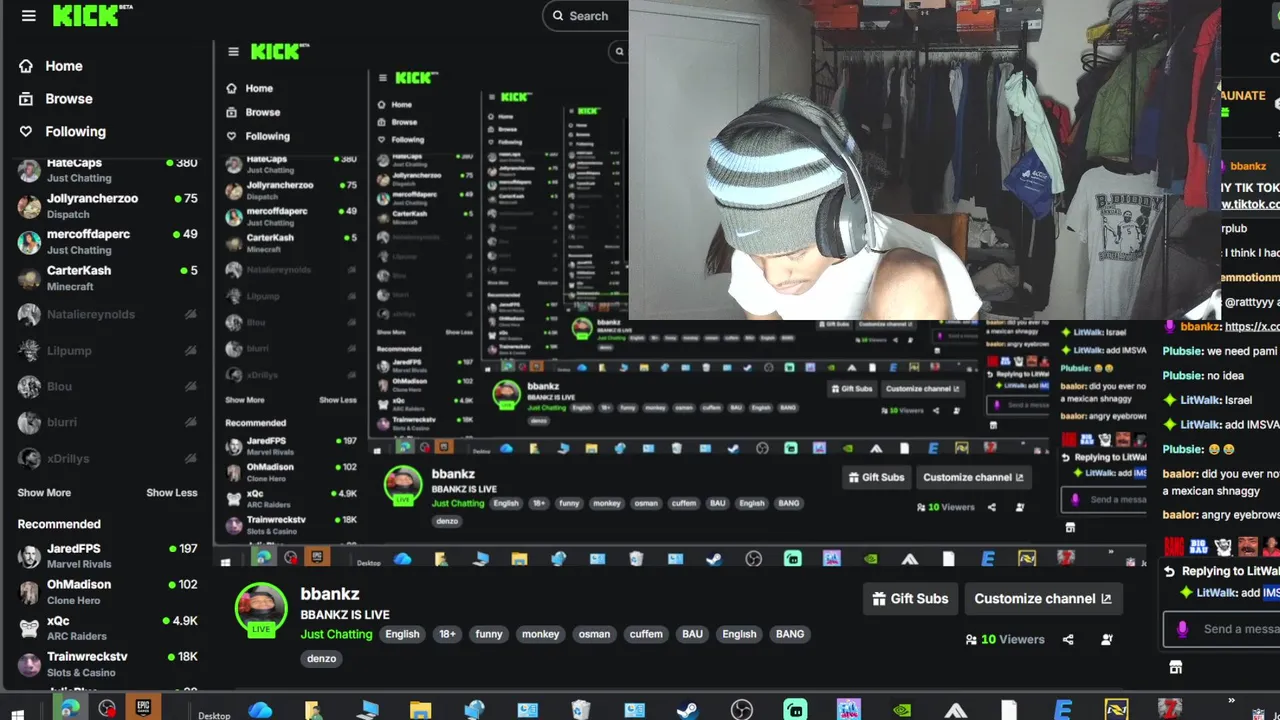The width and height of the screenshot is (1280, 720).
Task: Select the cuffem tag under the bottom stream title
Action: (x=646, y=634)
